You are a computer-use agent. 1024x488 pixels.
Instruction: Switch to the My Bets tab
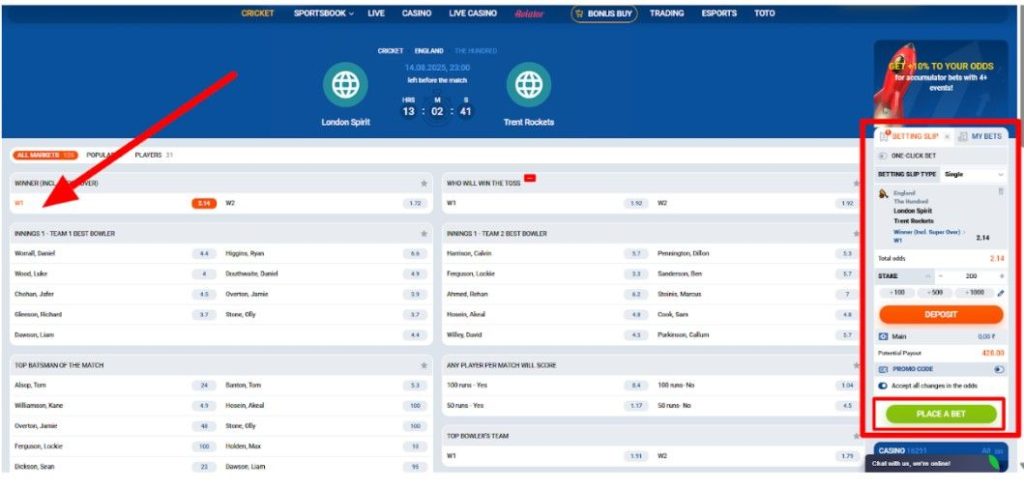(981, 136)
